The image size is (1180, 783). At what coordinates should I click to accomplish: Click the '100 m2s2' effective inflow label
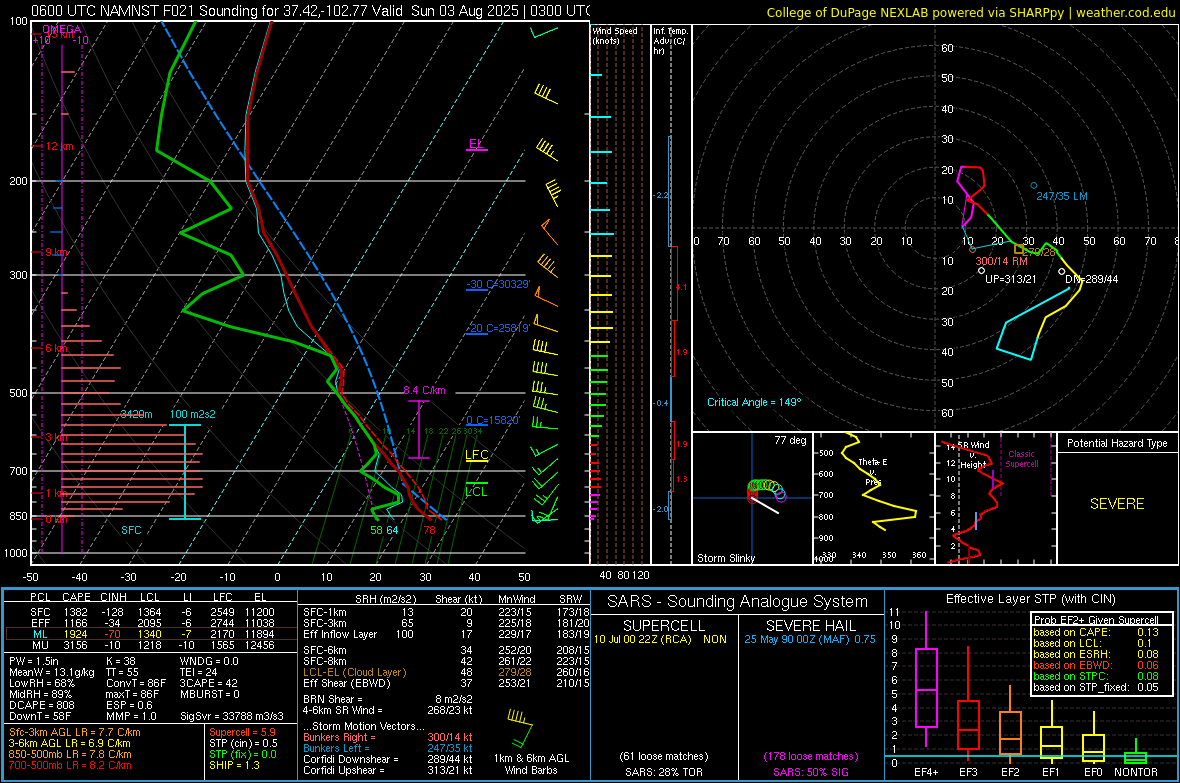pos(193,414)
